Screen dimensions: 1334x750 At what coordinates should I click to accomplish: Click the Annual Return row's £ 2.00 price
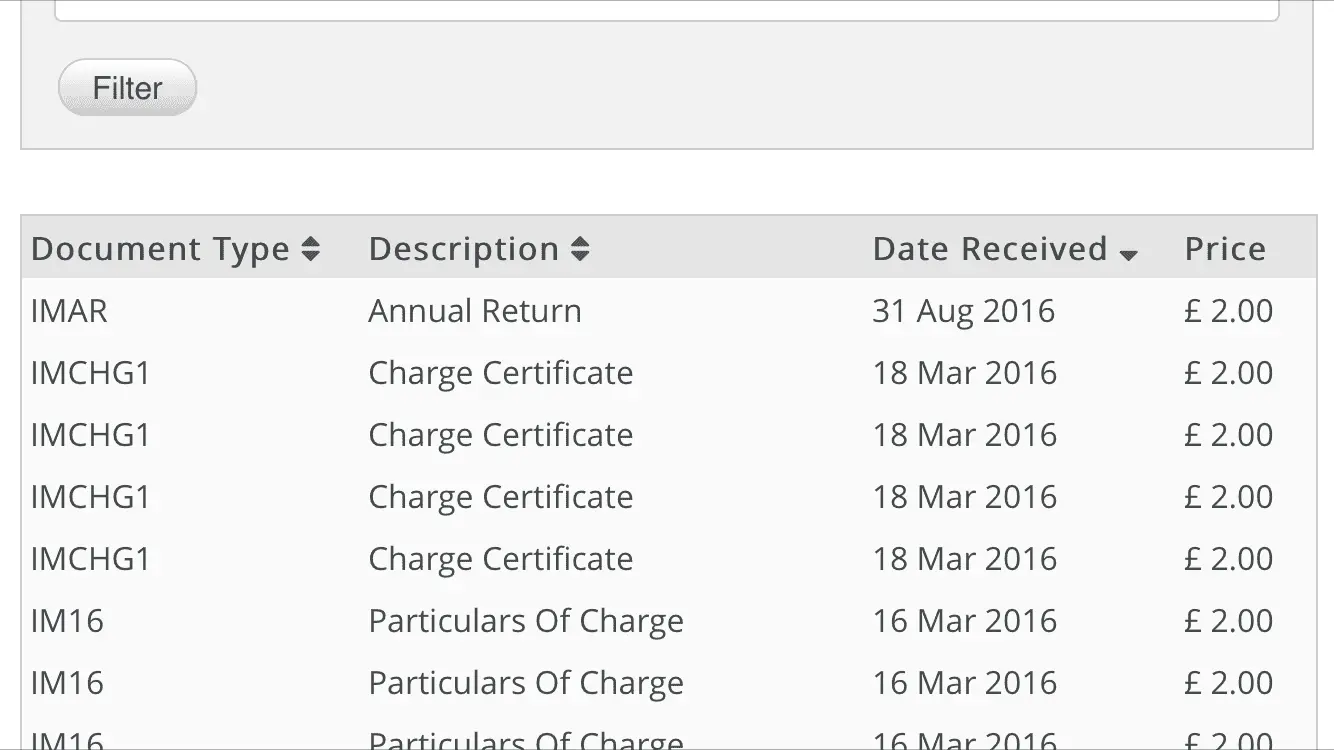[1228, 311]
